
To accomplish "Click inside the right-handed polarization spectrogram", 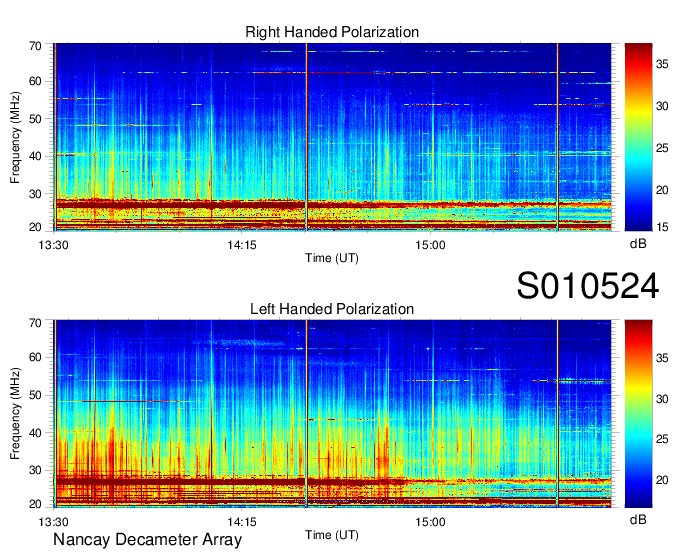I will click(x=332, y=137).
